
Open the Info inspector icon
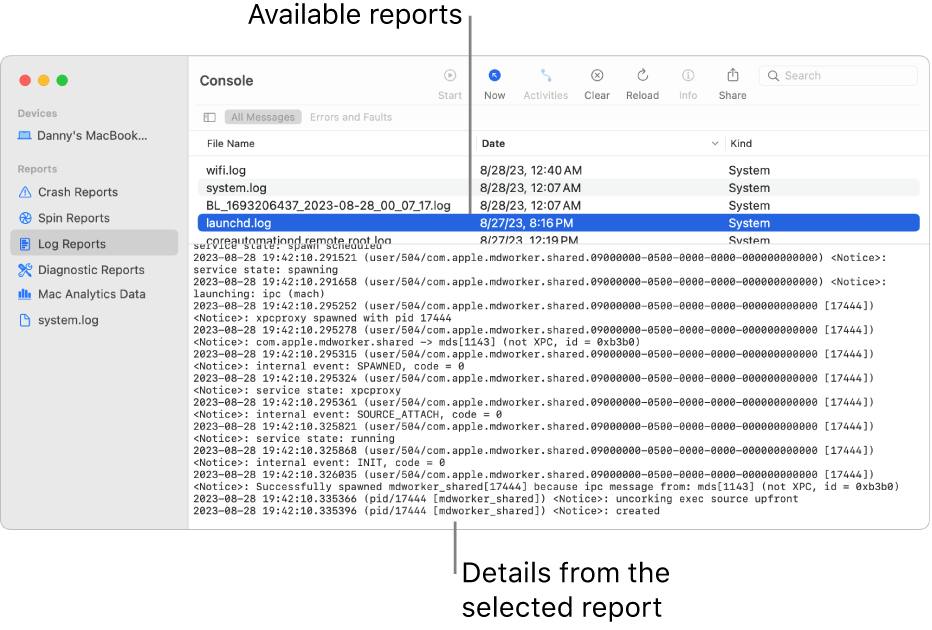tap(688, 75)
